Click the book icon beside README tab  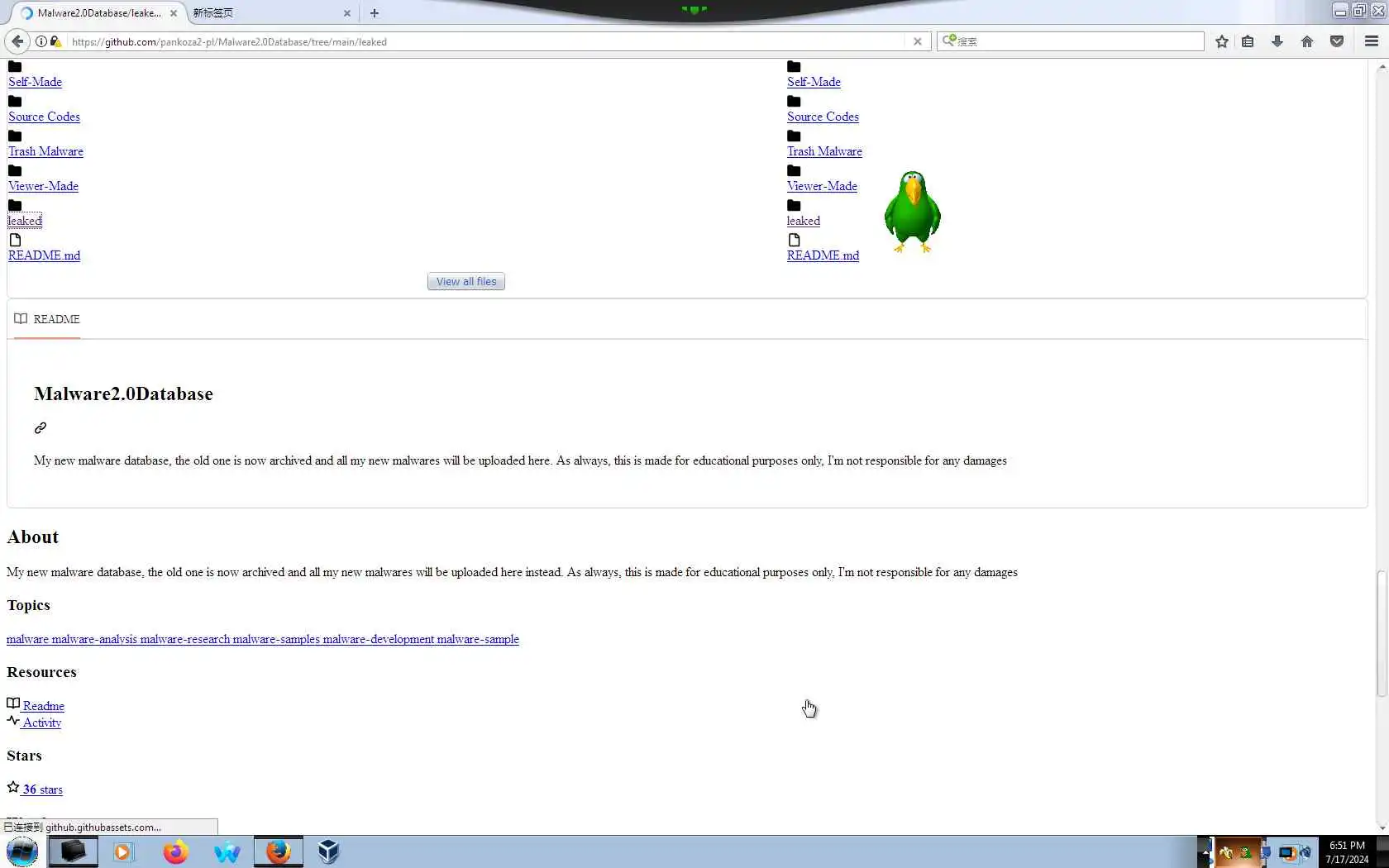tap(21, 319)
